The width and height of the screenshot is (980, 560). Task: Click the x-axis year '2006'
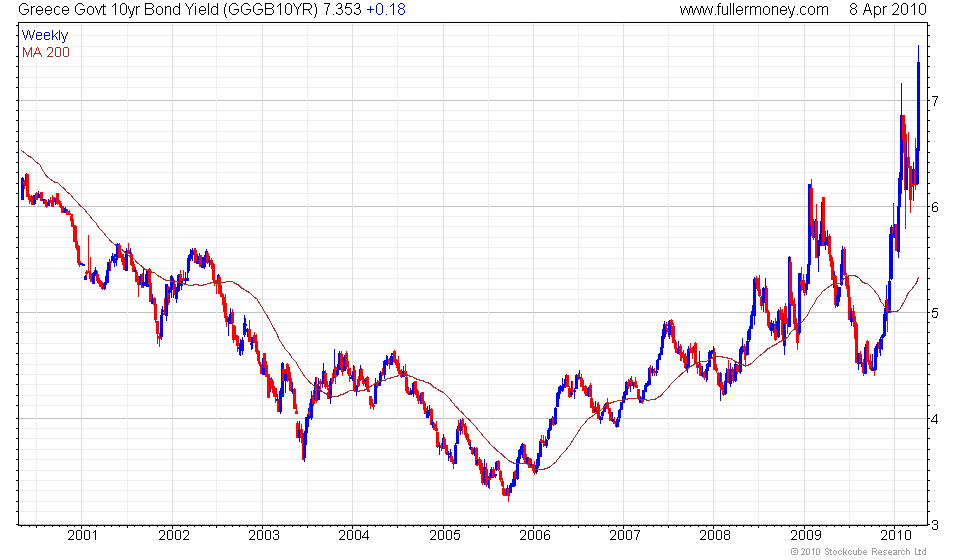pyautogui.click(x=535, y=536)
